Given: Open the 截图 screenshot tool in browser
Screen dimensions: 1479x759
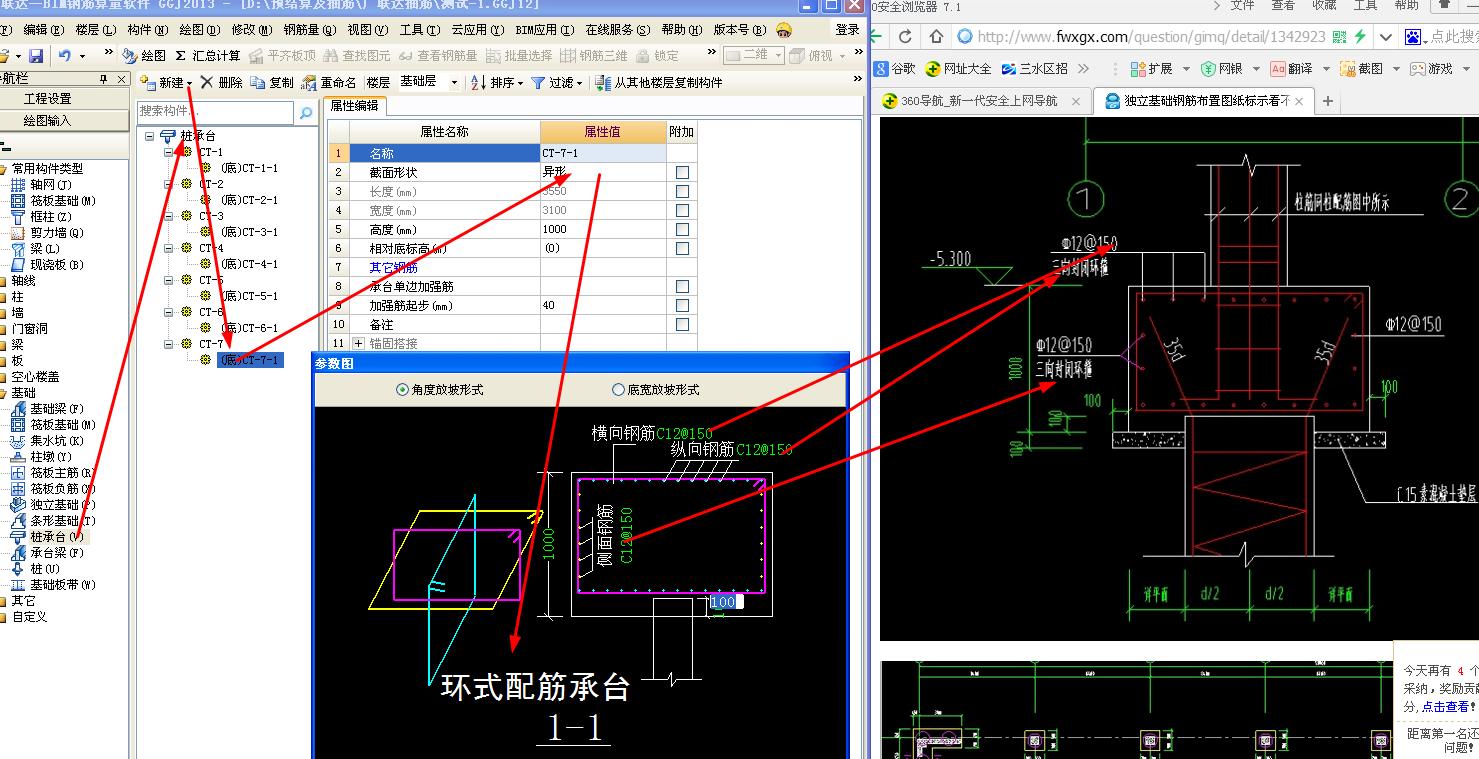Looking at the screenshot, I should click(x=1361, y=69).
